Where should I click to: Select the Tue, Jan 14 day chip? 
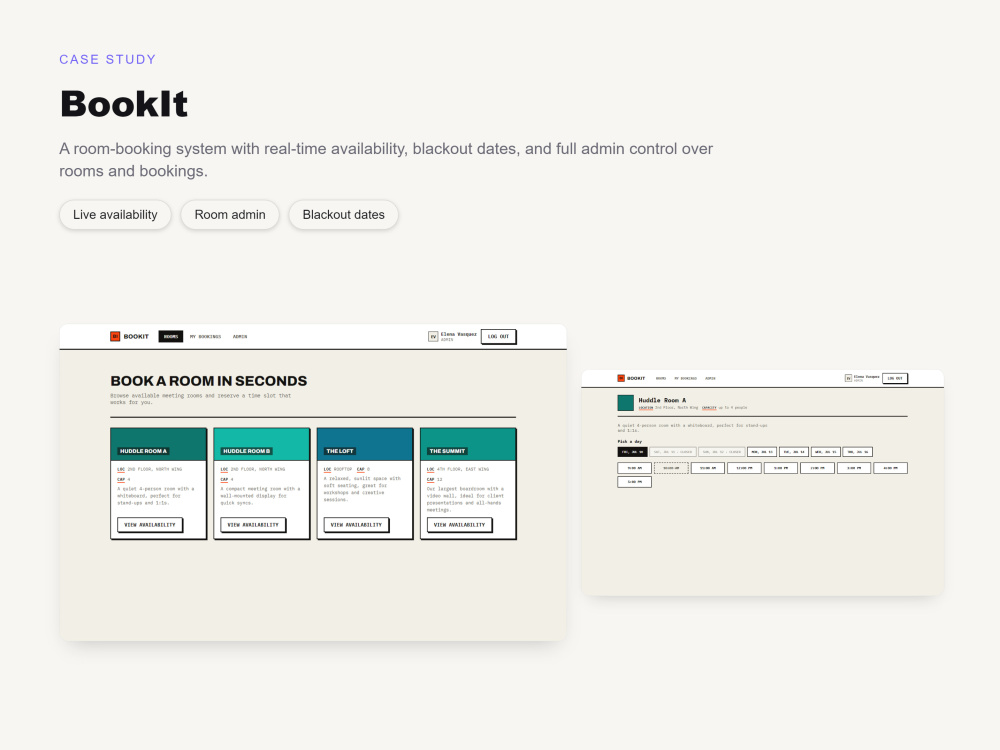pyautogui.click(x=794, y=452)
